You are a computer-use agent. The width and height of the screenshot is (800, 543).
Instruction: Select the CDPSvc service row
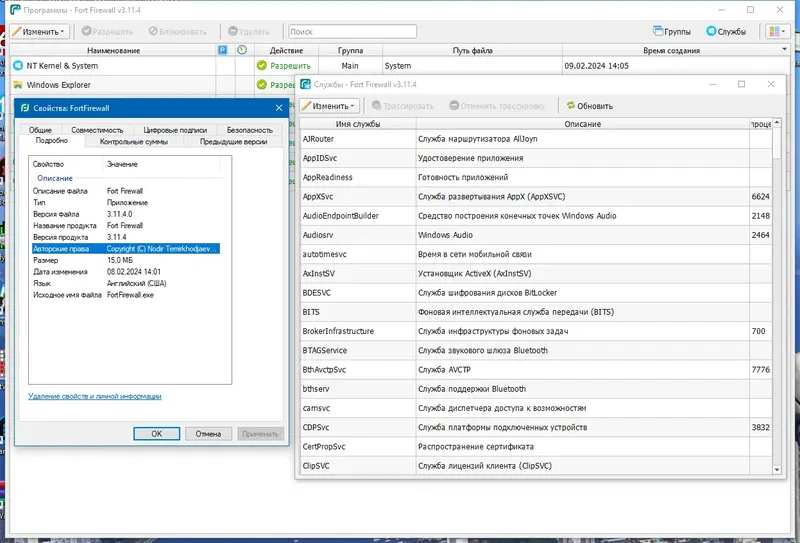click(536, 427)
